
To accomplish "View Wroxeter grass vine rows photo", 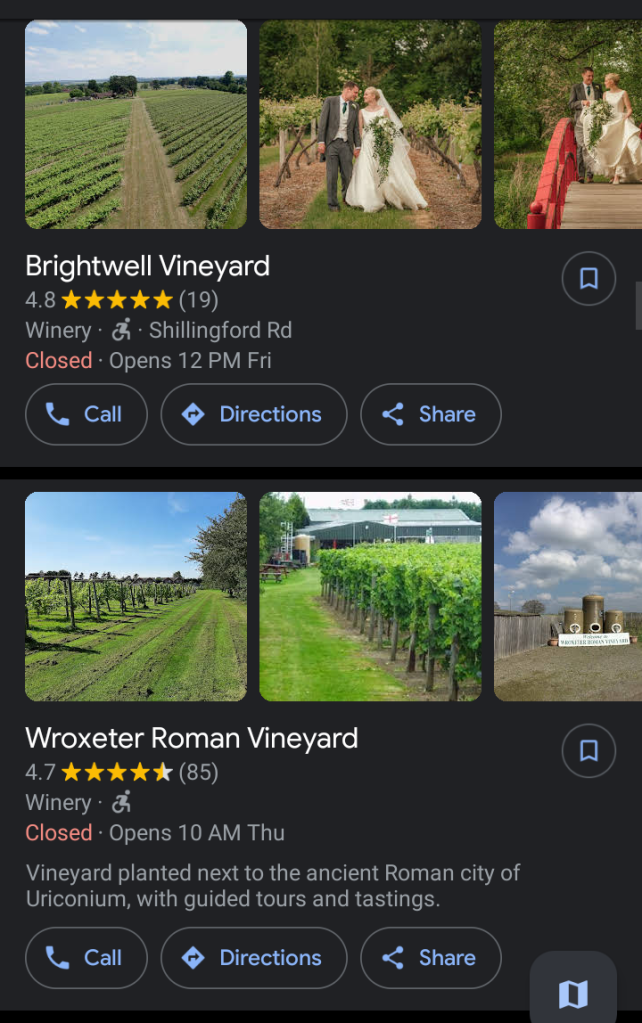I will [x=136, y=596].
